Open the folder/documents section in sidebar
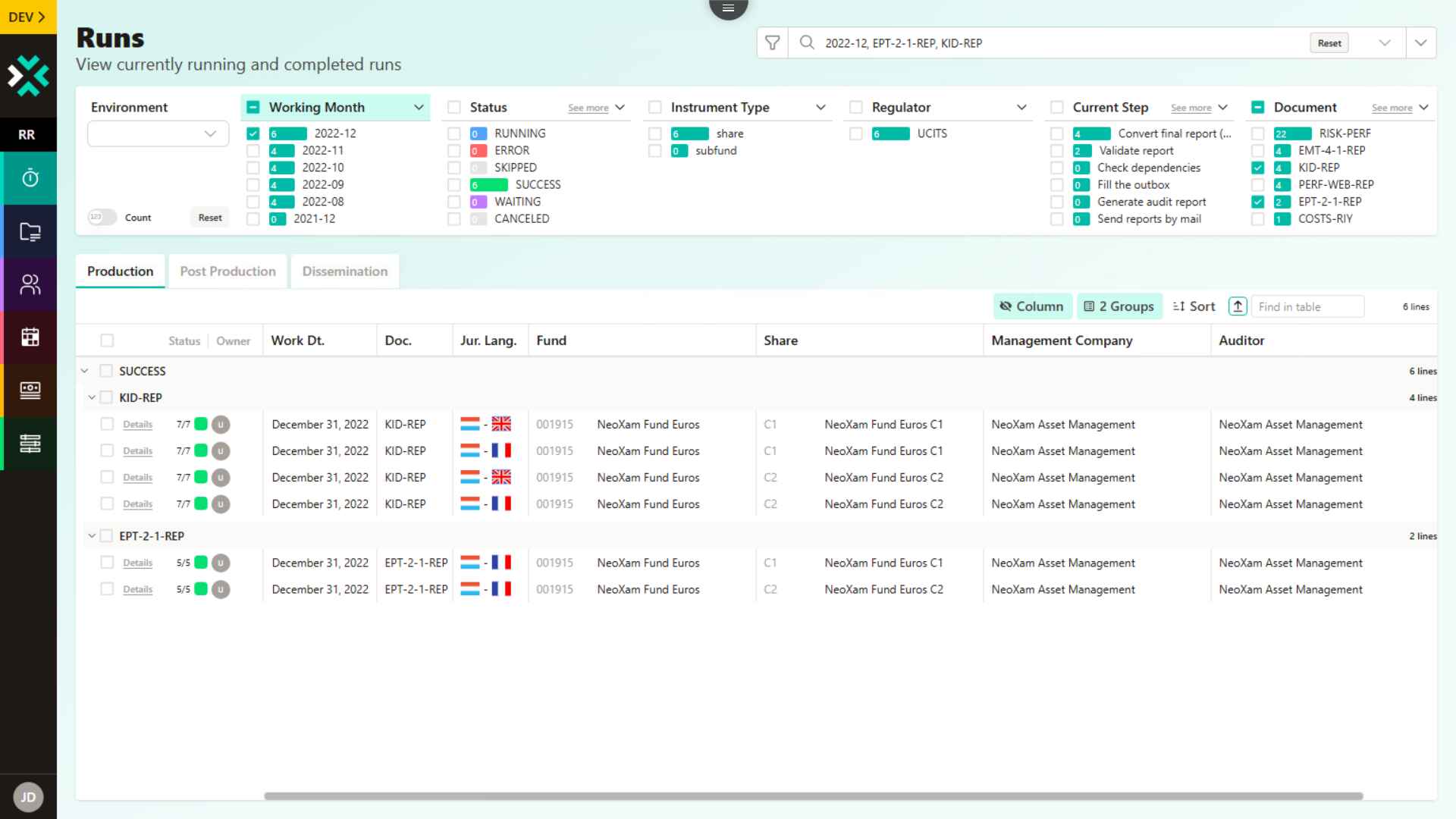 click(30, 231)
